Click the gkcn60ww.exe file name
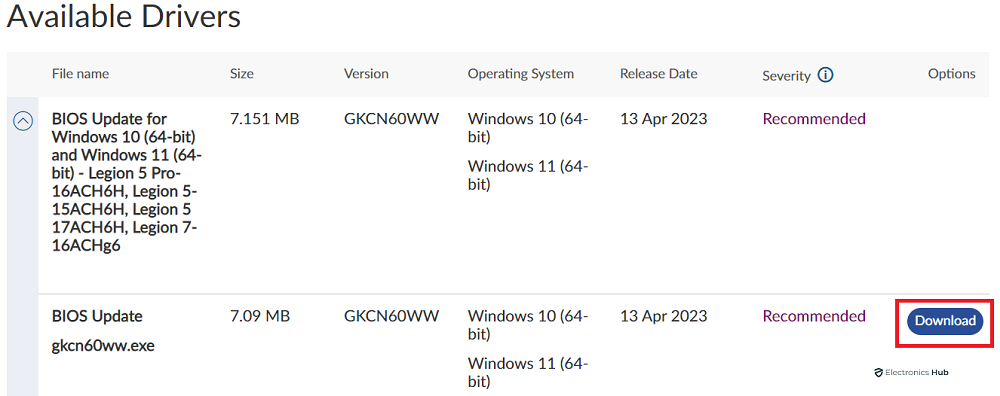Image resolution: width=1000 pixels, height=396 pixels. (x=103, y=346)
